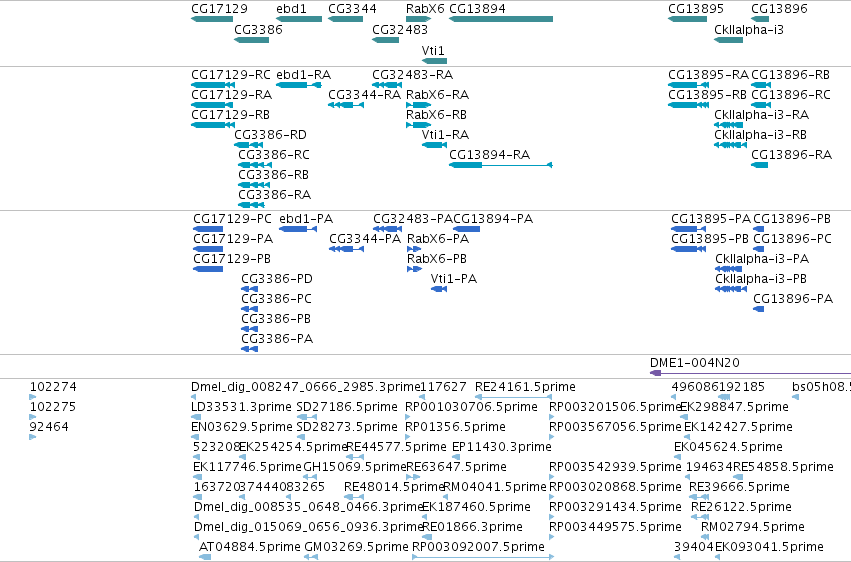
Task: Click the CG3386 gene glyph
Action: pos(251,40)
